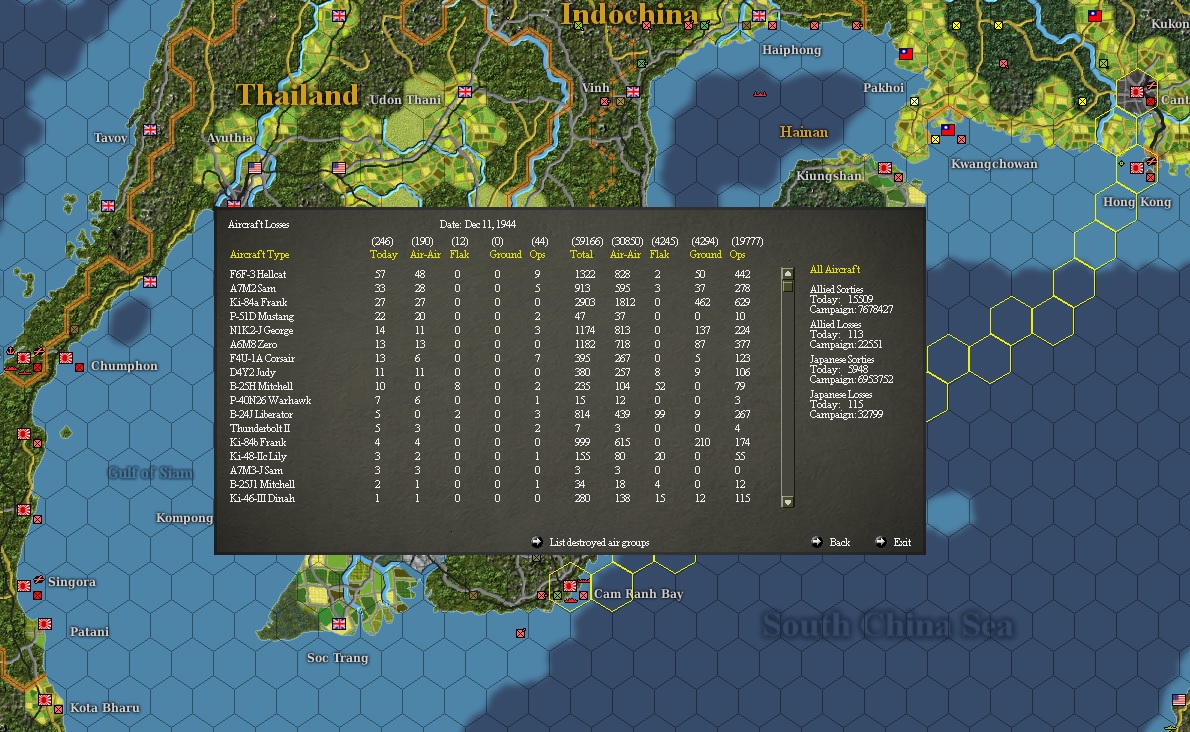Select the F4U-1A Corsair row

[492, 358]
